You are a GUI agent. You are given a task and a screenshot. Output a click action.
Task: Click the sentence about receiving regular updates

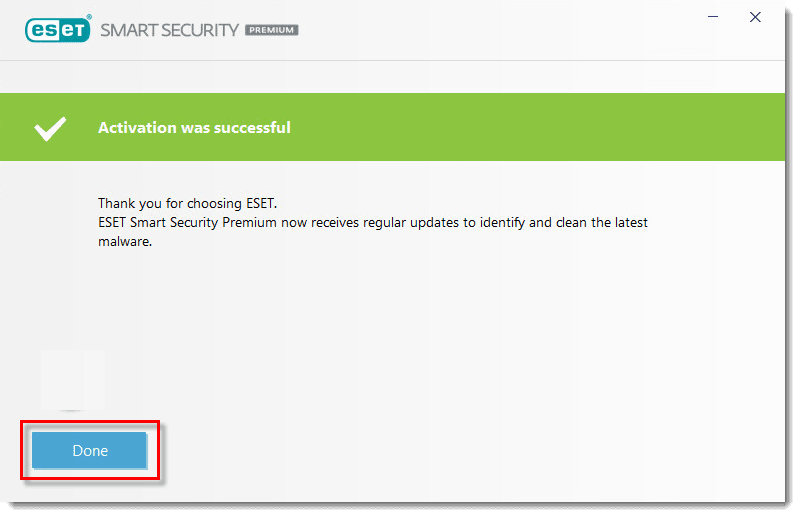coord(372,222)
